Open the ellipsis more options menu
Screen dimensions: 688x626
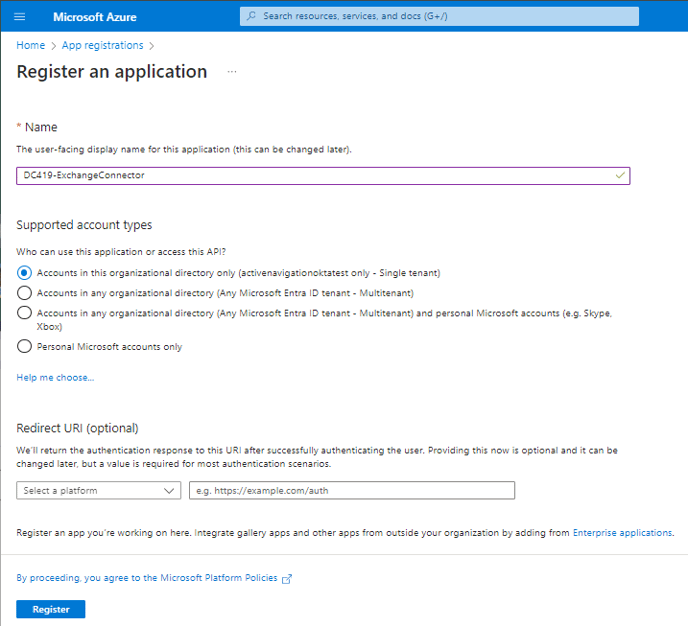click(232, 72)
